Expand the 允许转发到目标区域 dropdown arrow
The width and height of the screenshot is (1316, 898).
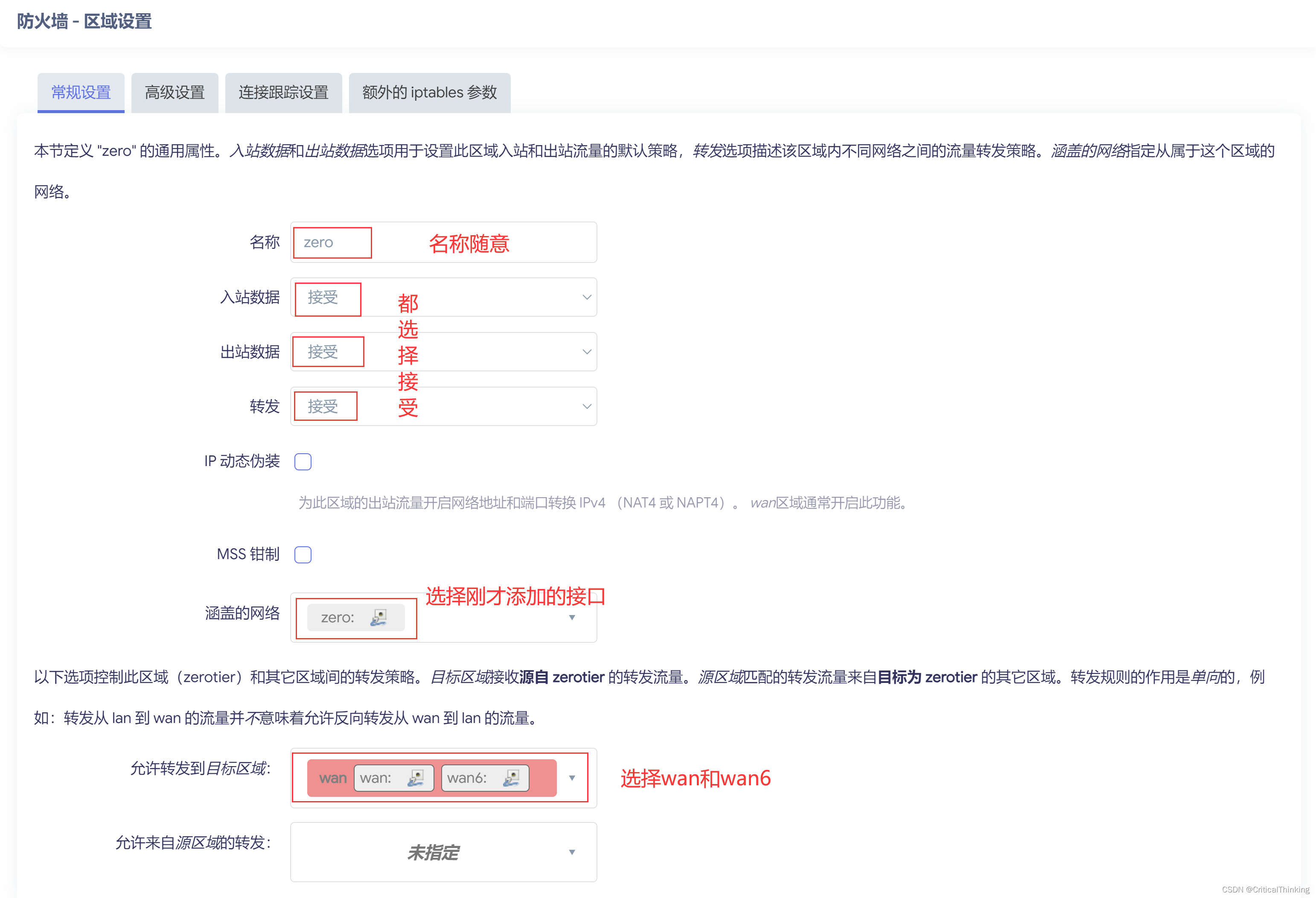pos(572,778)
